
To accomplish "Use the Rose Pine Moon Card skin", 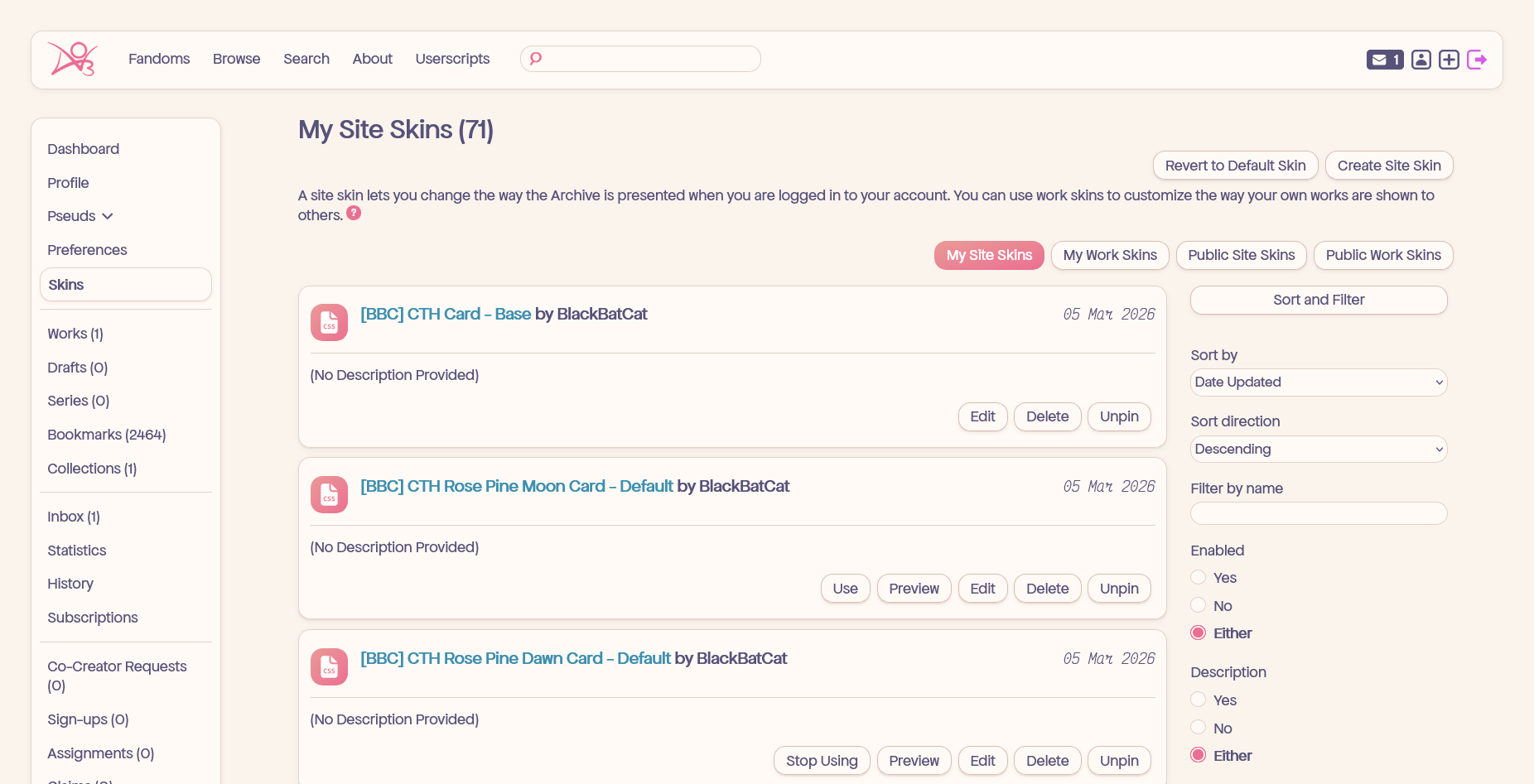I will [x=845, y=589].
